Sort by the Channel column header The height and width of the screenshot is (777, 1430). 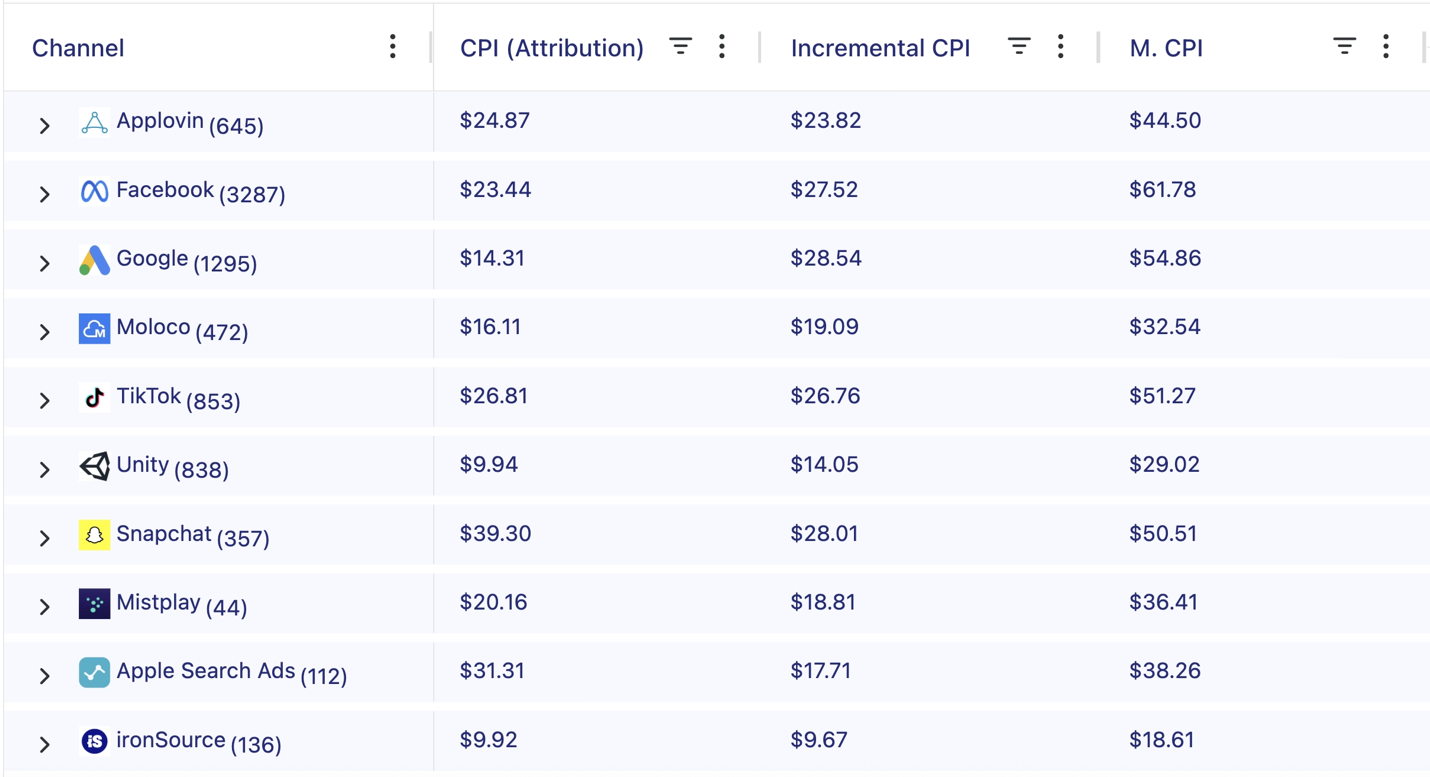pyautogui.click(x=78, y=48)
